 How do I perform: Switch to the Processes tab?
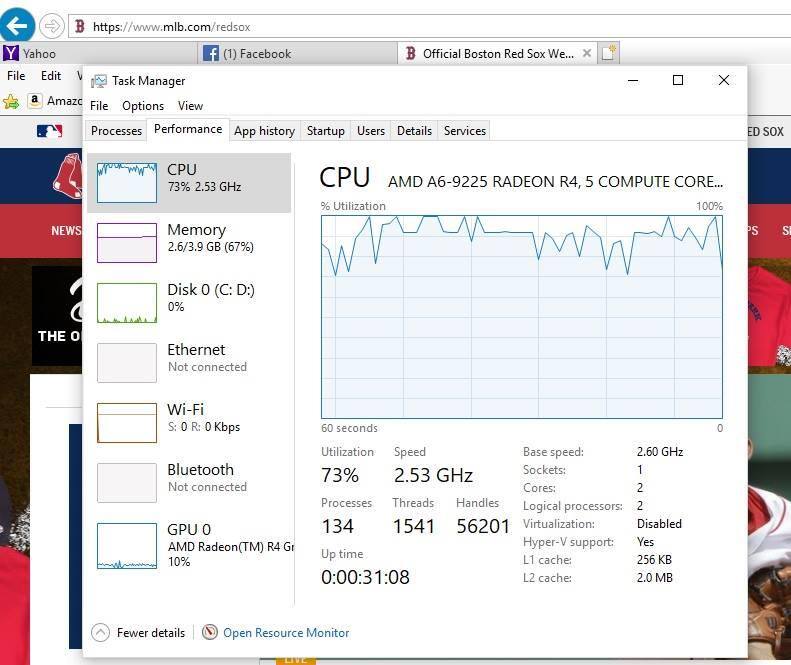coord(116,131)
